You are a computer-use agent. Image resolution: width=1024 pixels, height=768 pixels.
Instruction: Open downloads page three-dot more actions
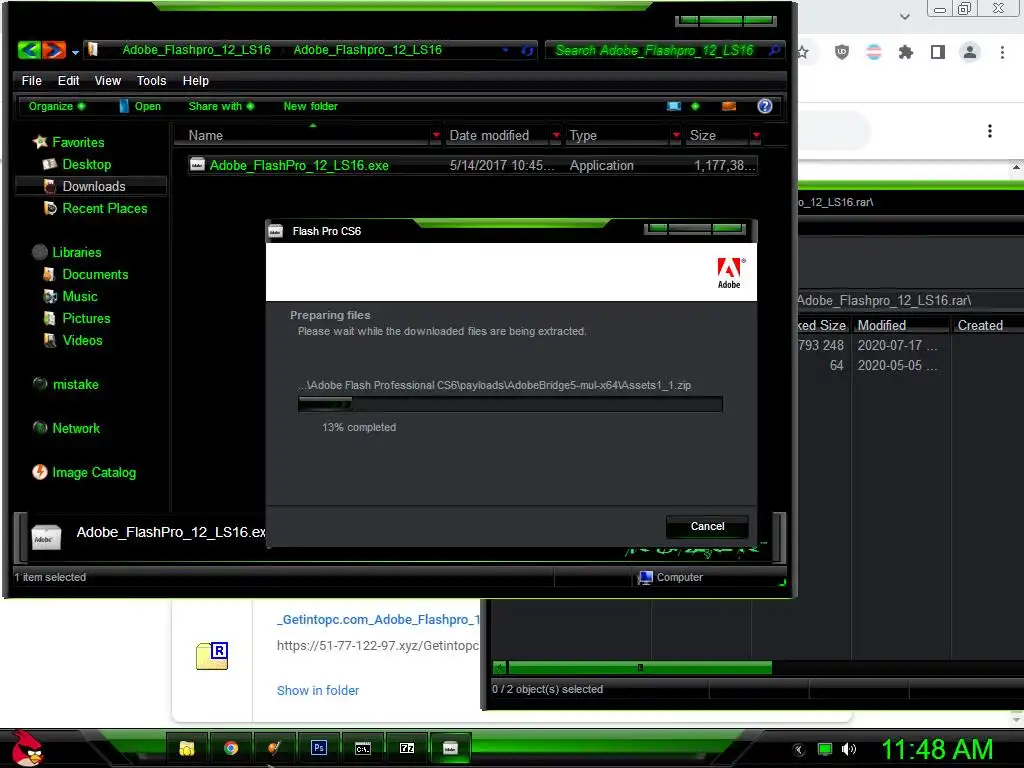coord(989,131)
